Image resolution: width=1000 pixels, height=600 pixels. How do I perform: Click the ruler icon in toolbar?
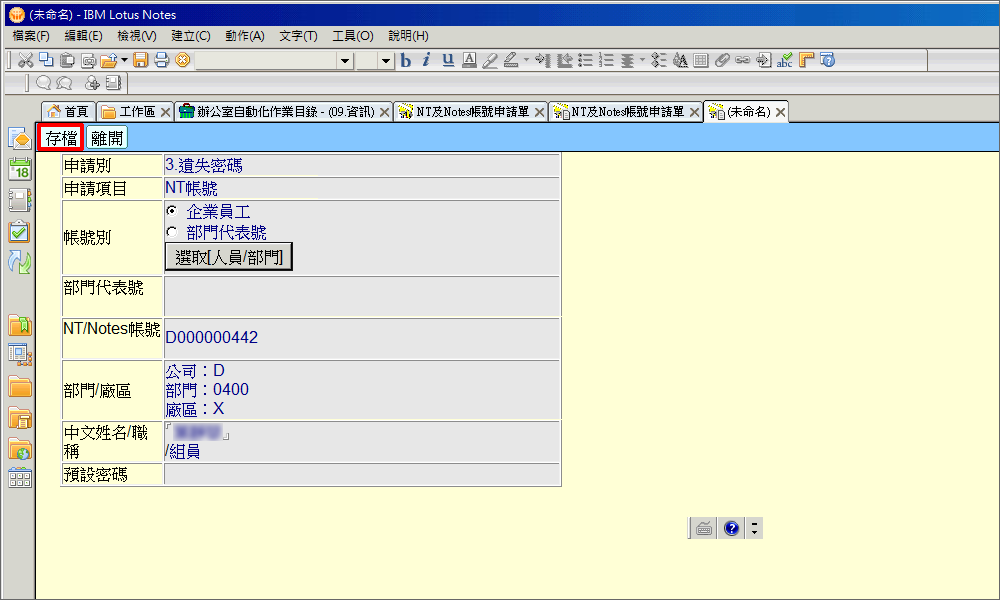click(806, 60)
